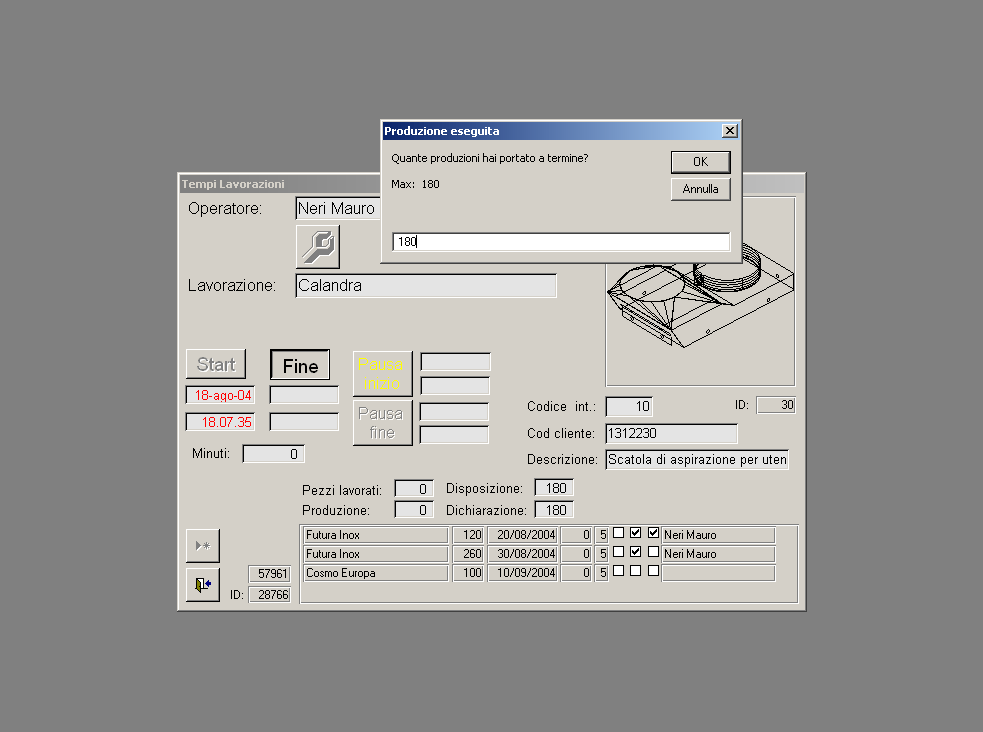Click the quantity input field containing 180

[x=561, y=242]
